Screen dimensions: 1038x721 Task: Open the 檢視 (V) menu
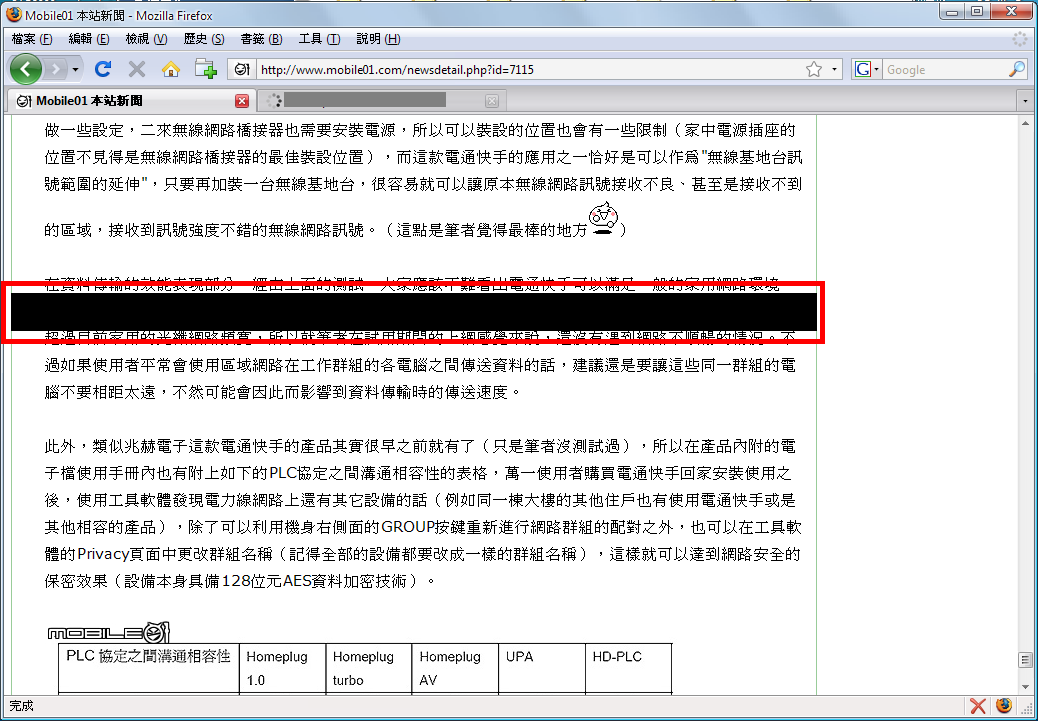pyautogui.click(x=146, y=39)
